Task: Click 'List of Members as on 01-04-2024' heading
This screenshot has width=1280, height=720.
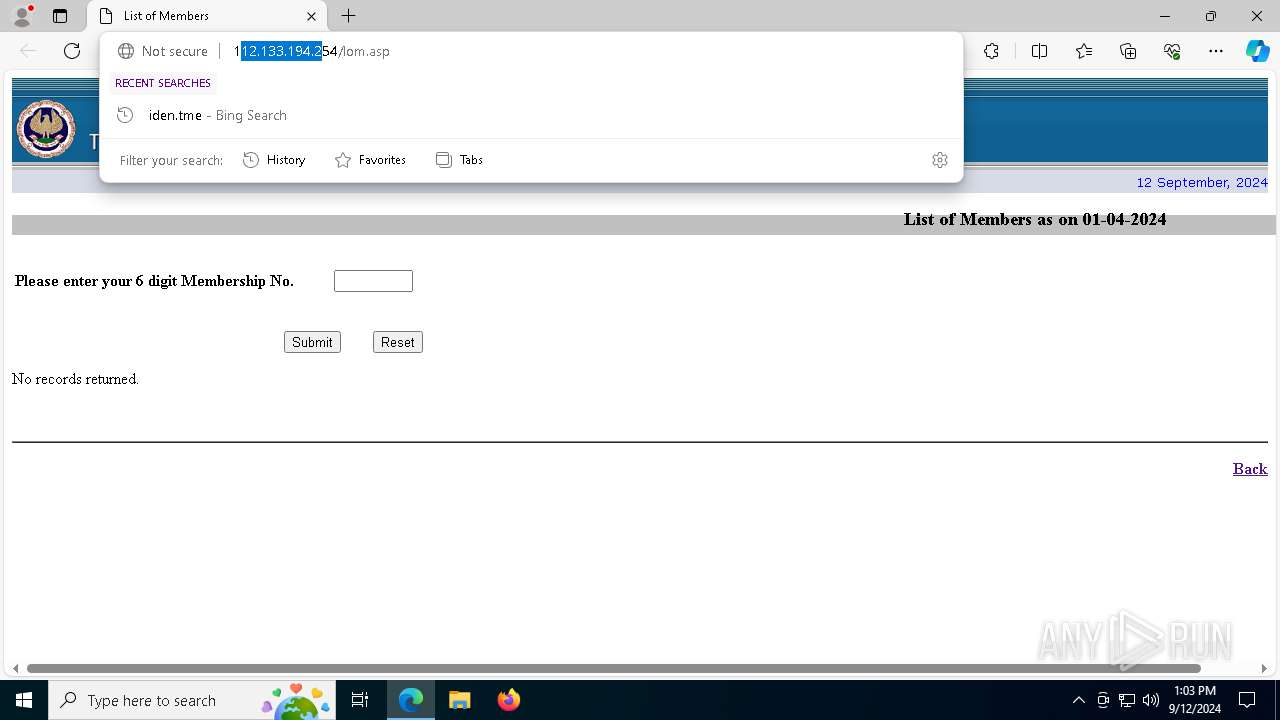Action: (1035, 219)
